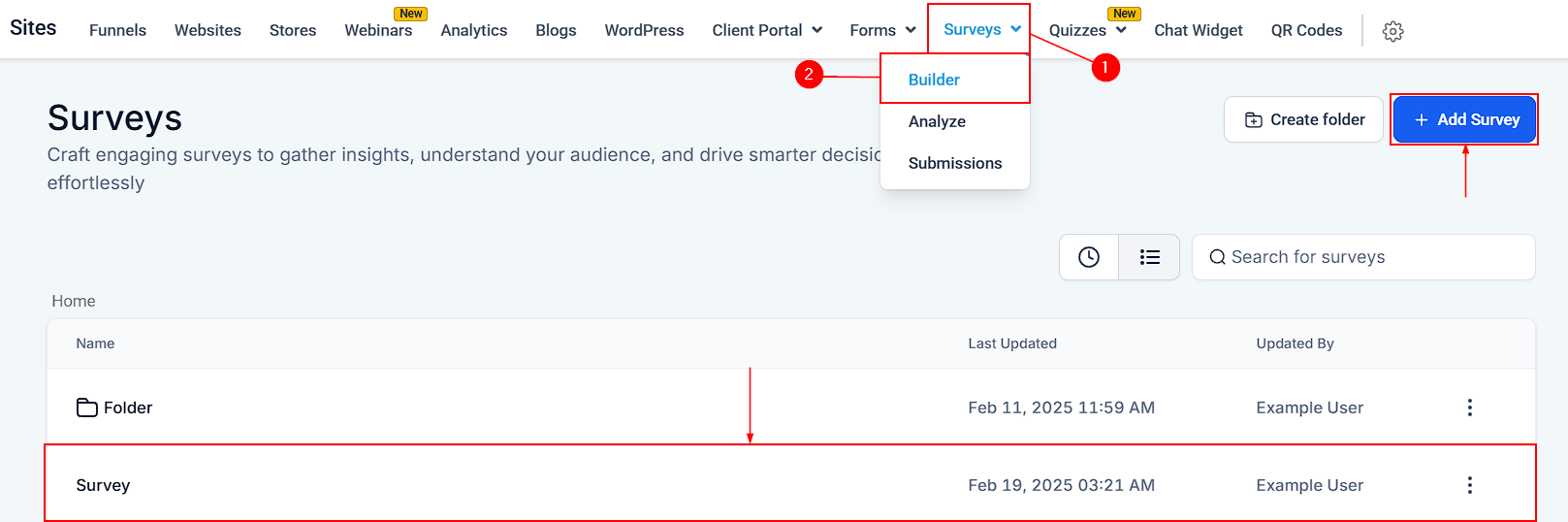Screen dimensions: 1568x522
Task: Click the search magnifier icon
Action: pyautogui.click(x=1217, y=257)
